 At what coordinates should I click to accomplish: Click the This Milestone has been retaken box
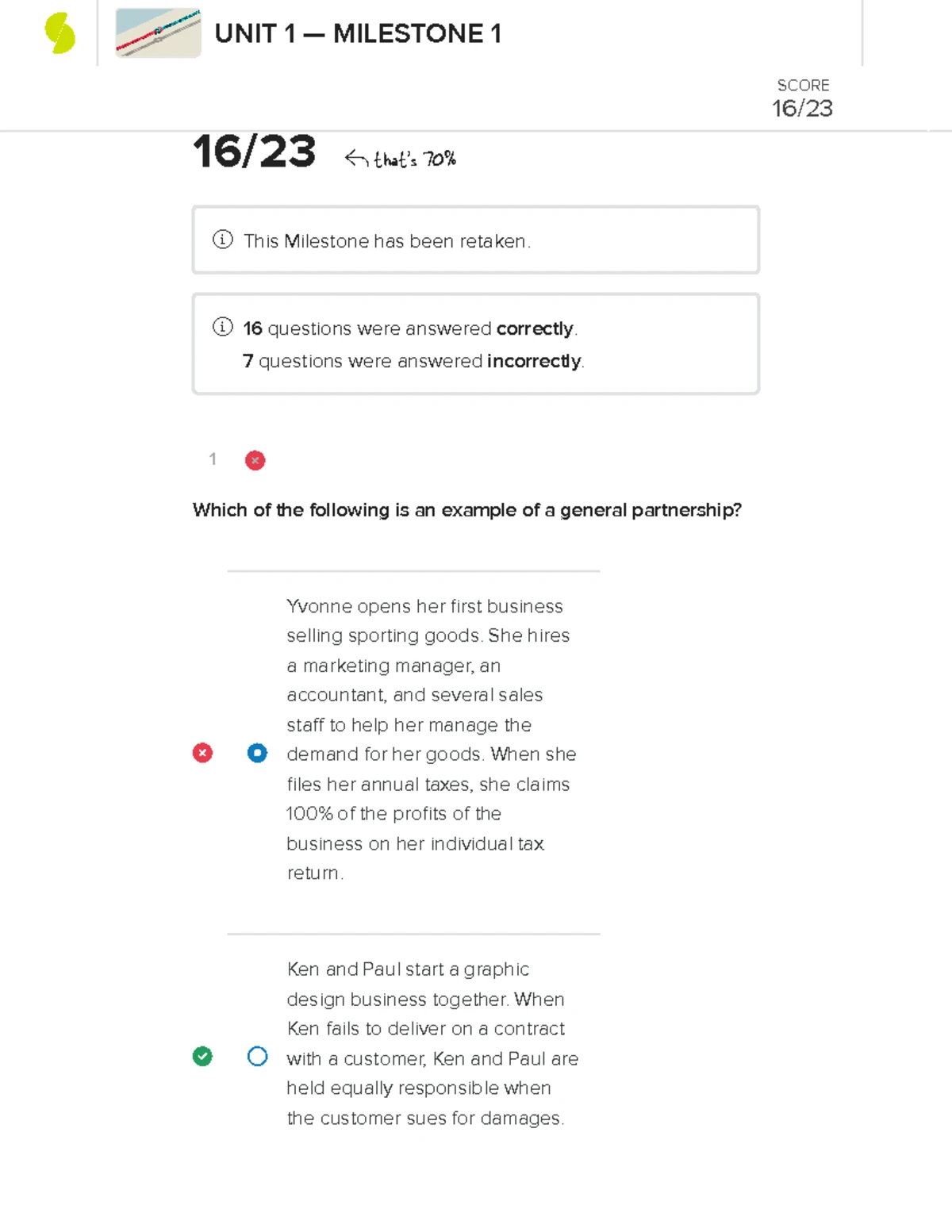click(x=476, y=240)
